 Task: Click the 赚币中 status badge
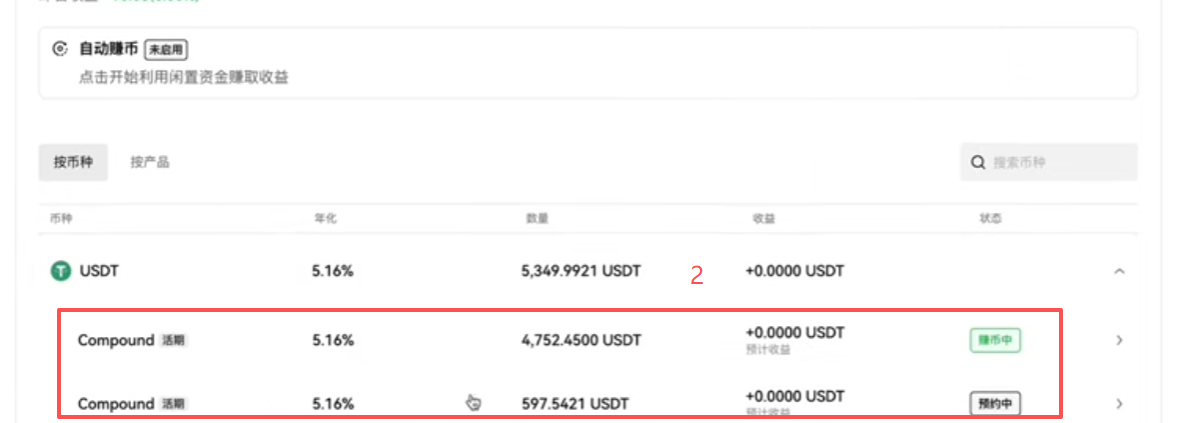pyautogui.click(x=995, y=340)
